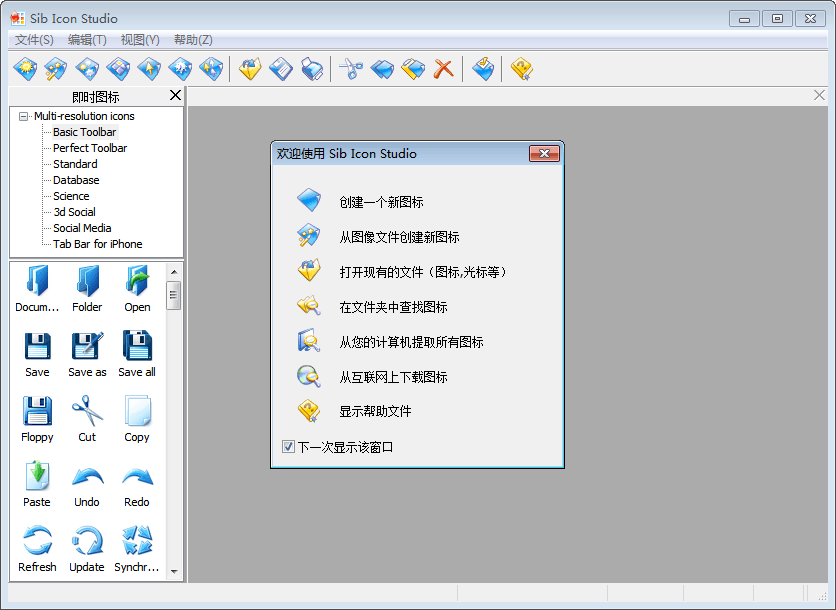Click 在文件夹中查找图标 option
Image resolution: width=836 pixels, height=610 pixels.
point(393,307)
